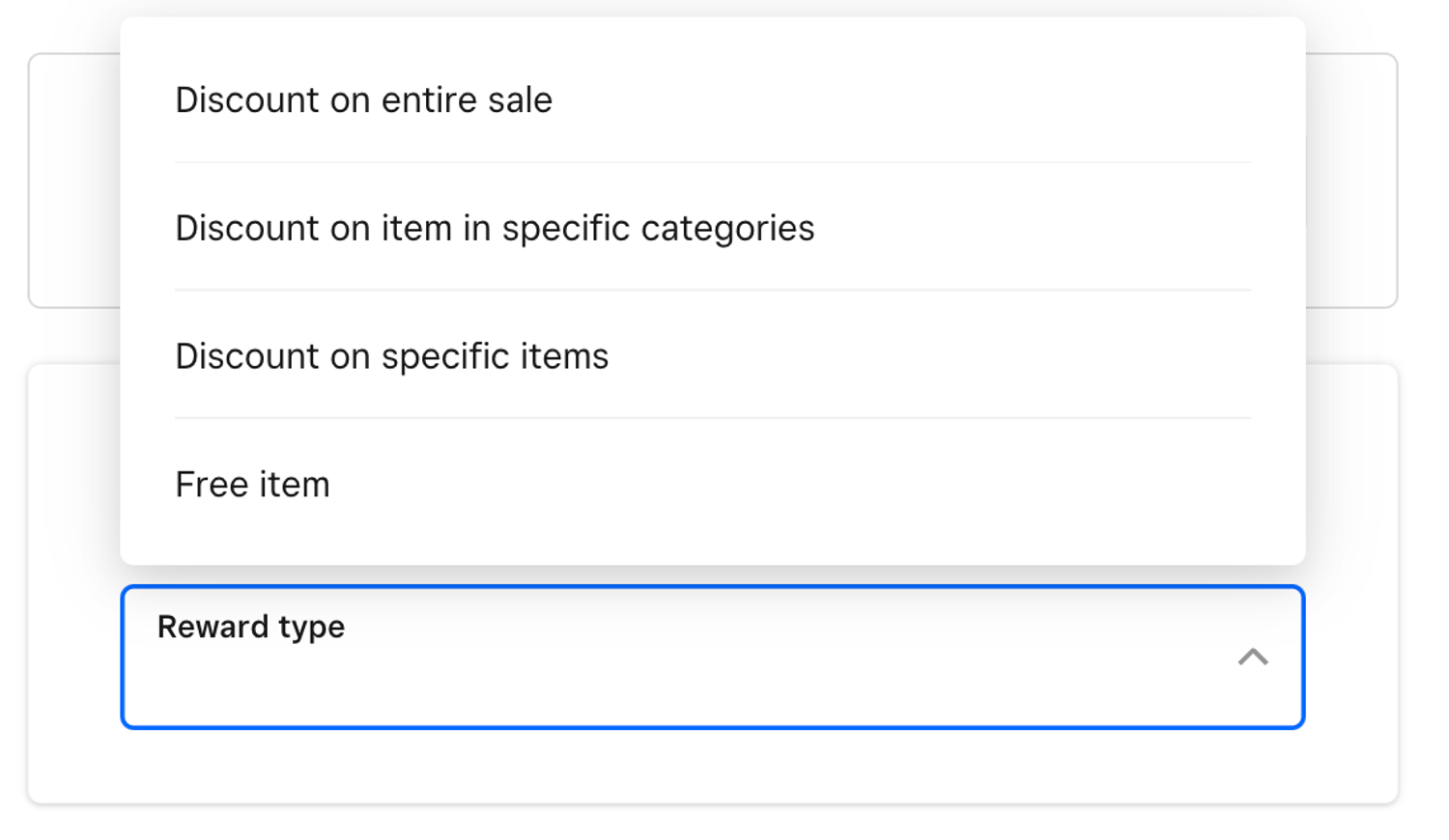The image size is (1449, 840).
Task: Click the second reward option in the list
Action: point(495,229)
